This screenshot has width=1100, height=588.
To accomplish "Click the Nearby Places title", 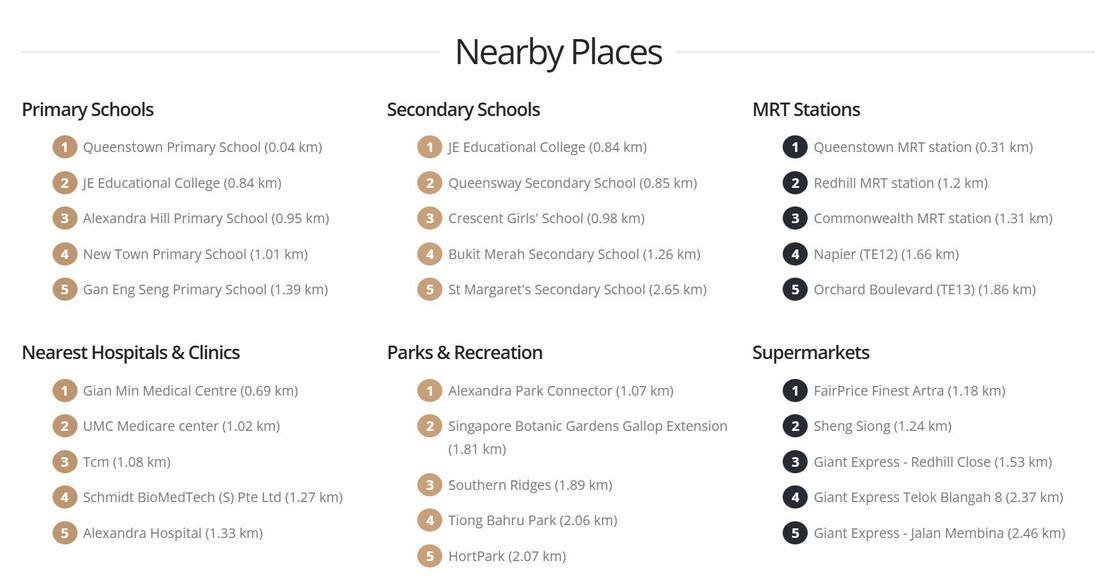I will tap(558, 52).
